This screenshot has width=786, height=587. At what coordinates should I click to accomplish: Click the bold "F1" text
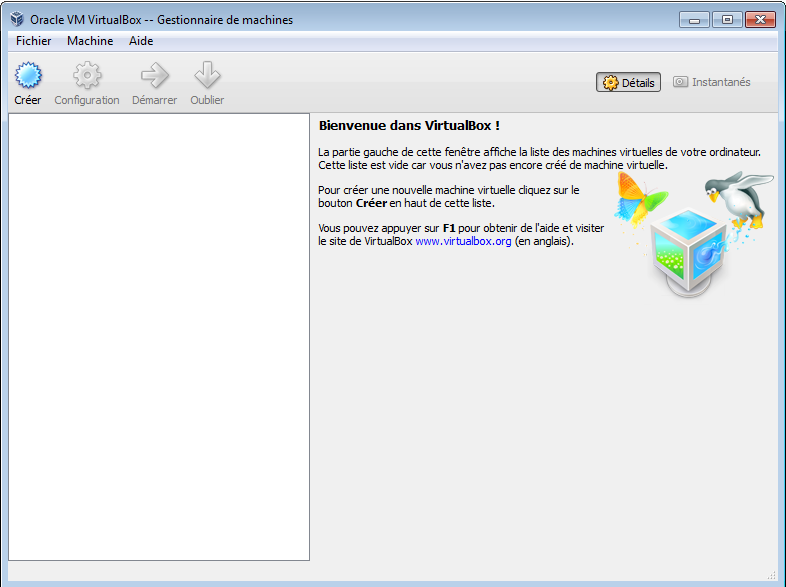449,228
